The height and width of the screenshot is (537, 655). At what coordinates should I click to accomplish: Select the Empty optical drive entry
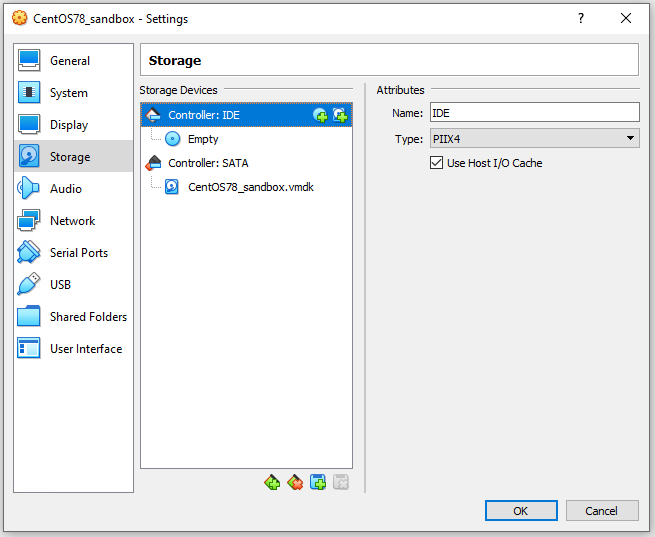(x=202, y=139)
